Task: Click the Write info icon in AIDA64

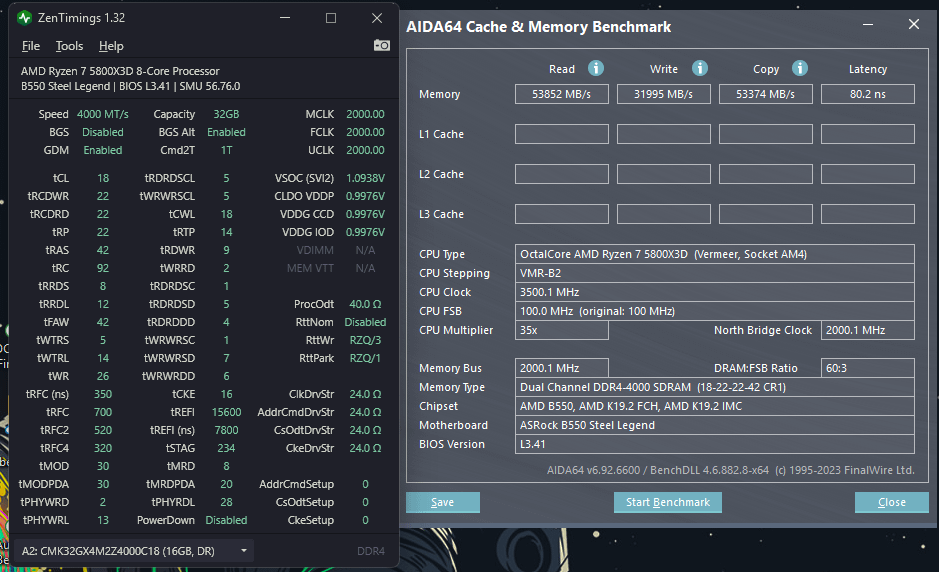Action: [x=699, y=68]
